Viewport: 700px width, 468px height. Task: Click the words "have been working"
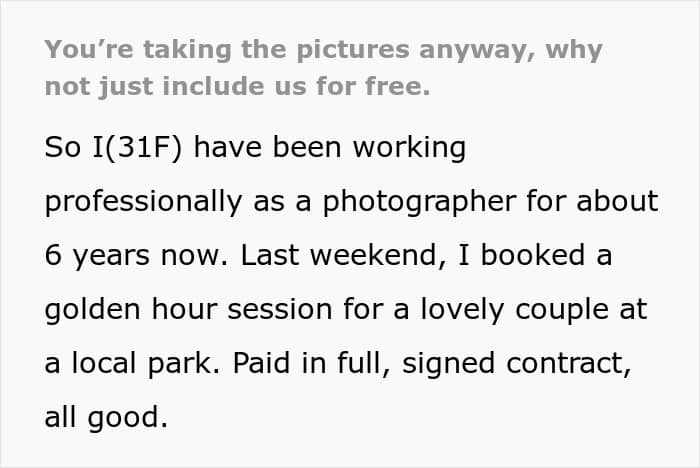pos(330,147)
